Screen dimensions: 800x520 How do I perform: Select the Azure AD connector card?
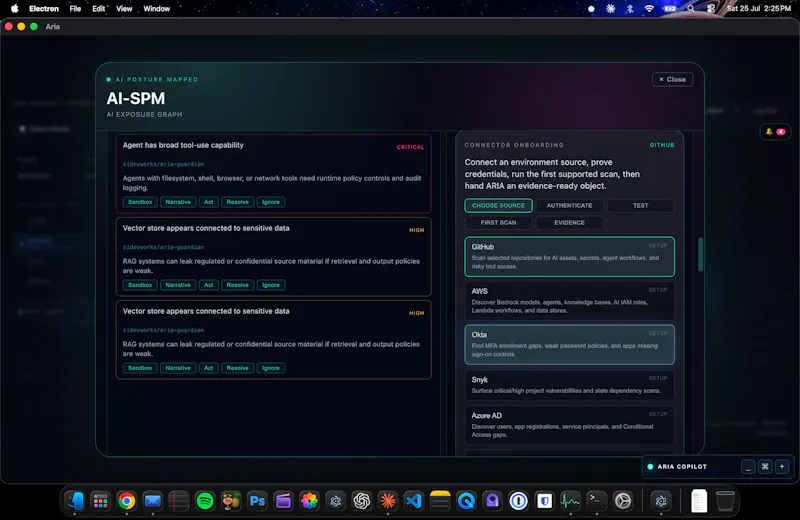coord(569,425)
